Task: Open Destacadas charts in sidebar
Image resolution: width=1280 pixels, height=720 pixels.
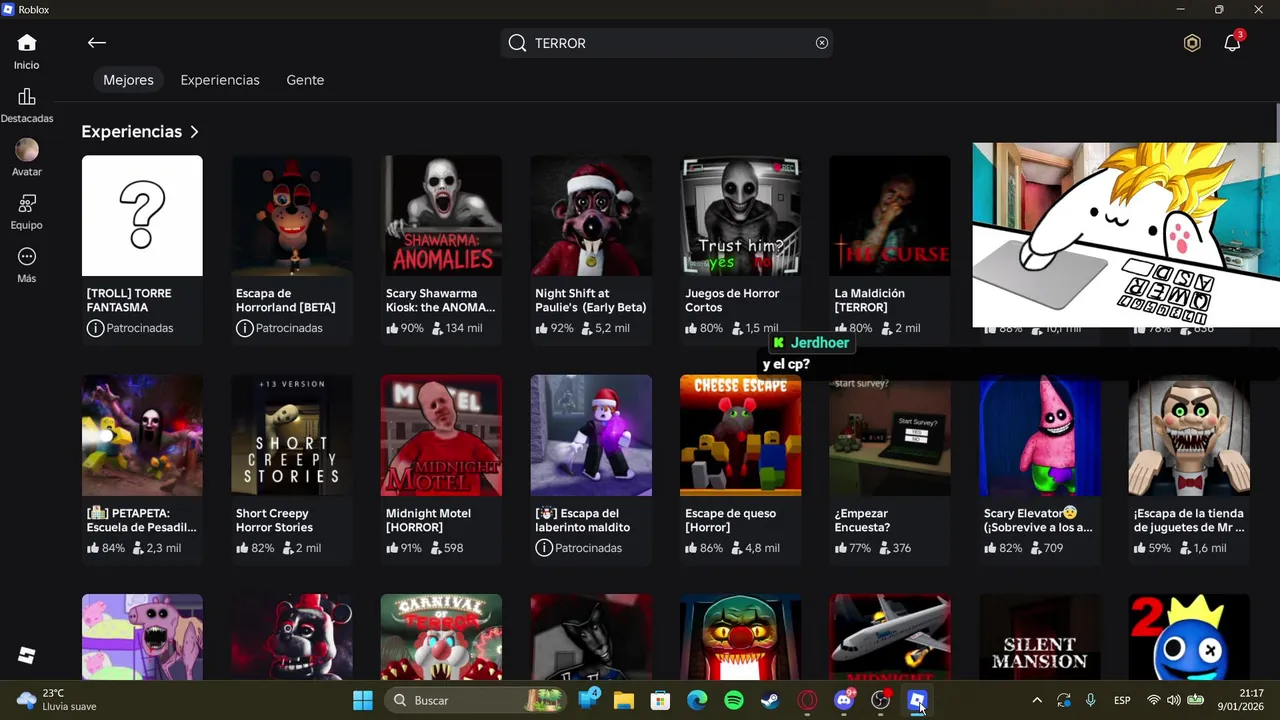Action: point(27,106)
